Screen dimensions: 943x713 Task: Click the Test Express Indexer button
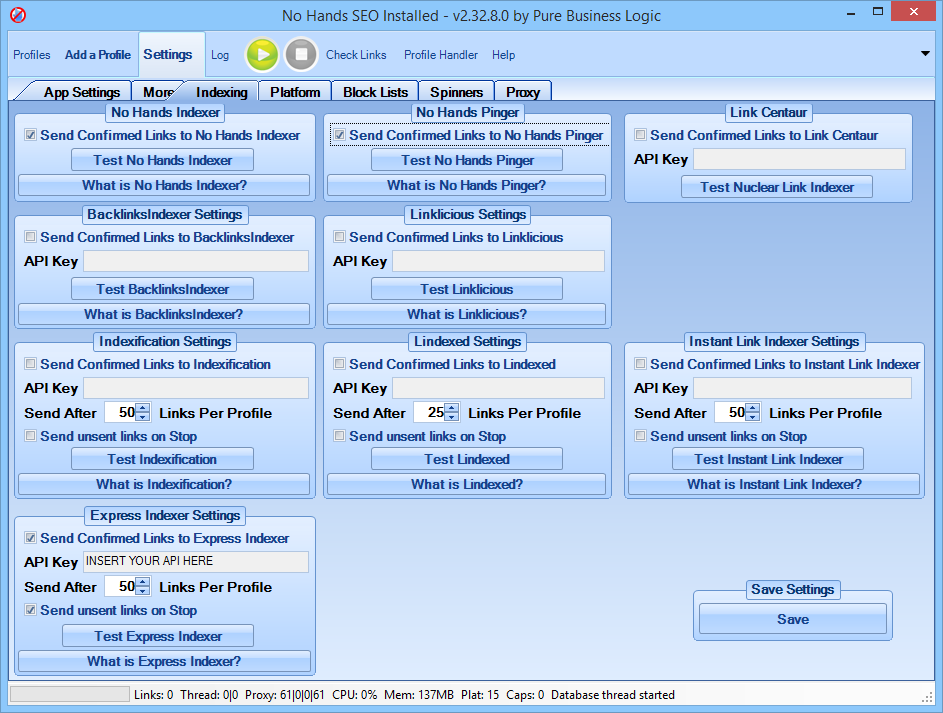[x=158, y=636]
